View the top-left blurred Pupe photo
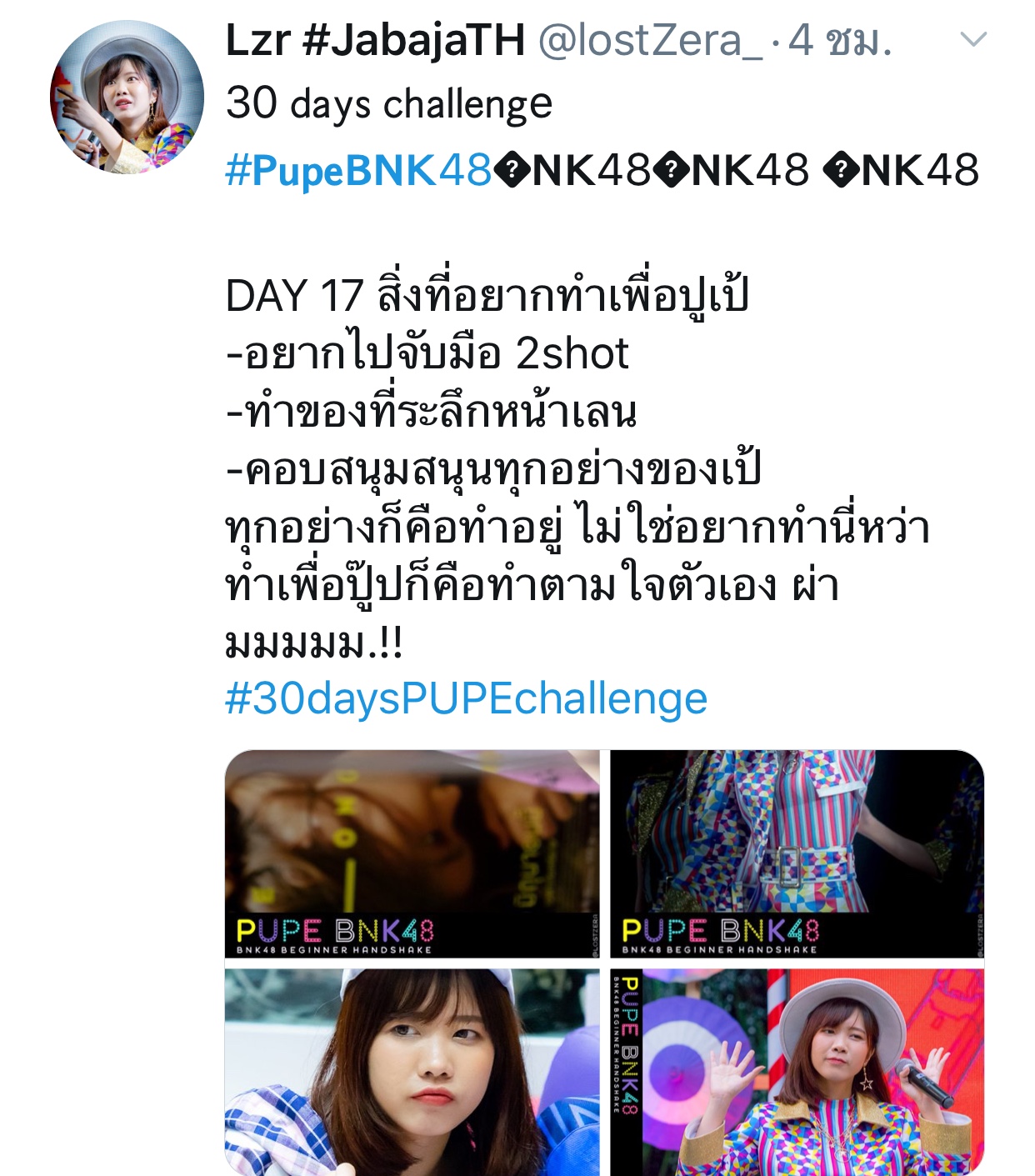Viewport: 1035px width, 1176px height. tap(412, 853)
